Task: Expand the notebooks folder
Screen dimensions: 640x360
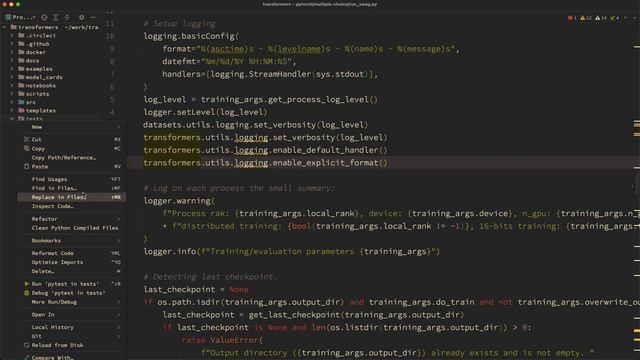Action: pos(12,86)
